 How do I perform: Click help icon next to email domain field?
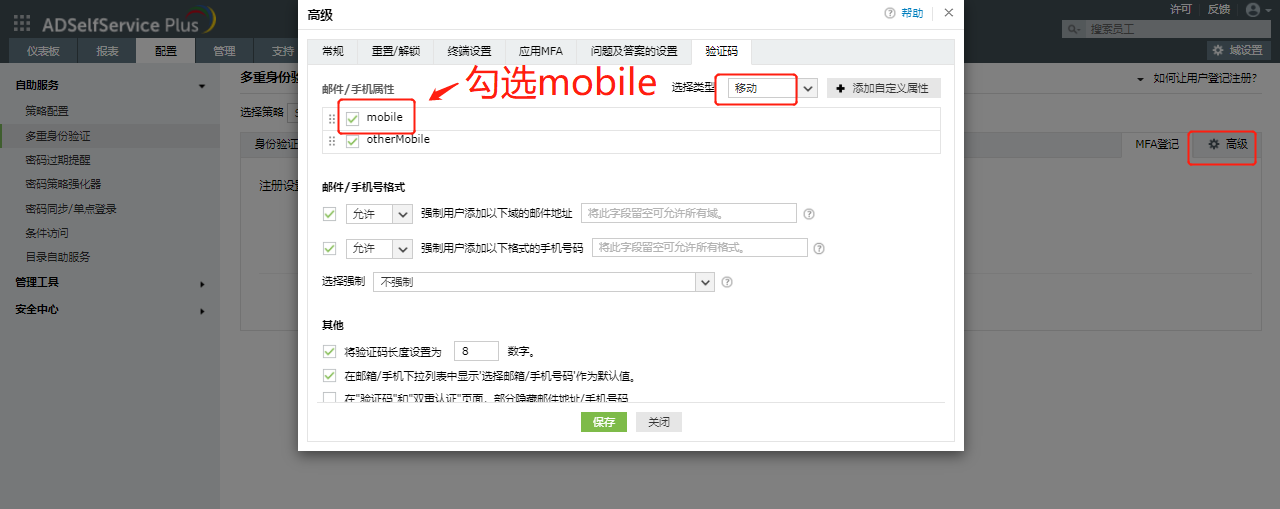point(809,213)
